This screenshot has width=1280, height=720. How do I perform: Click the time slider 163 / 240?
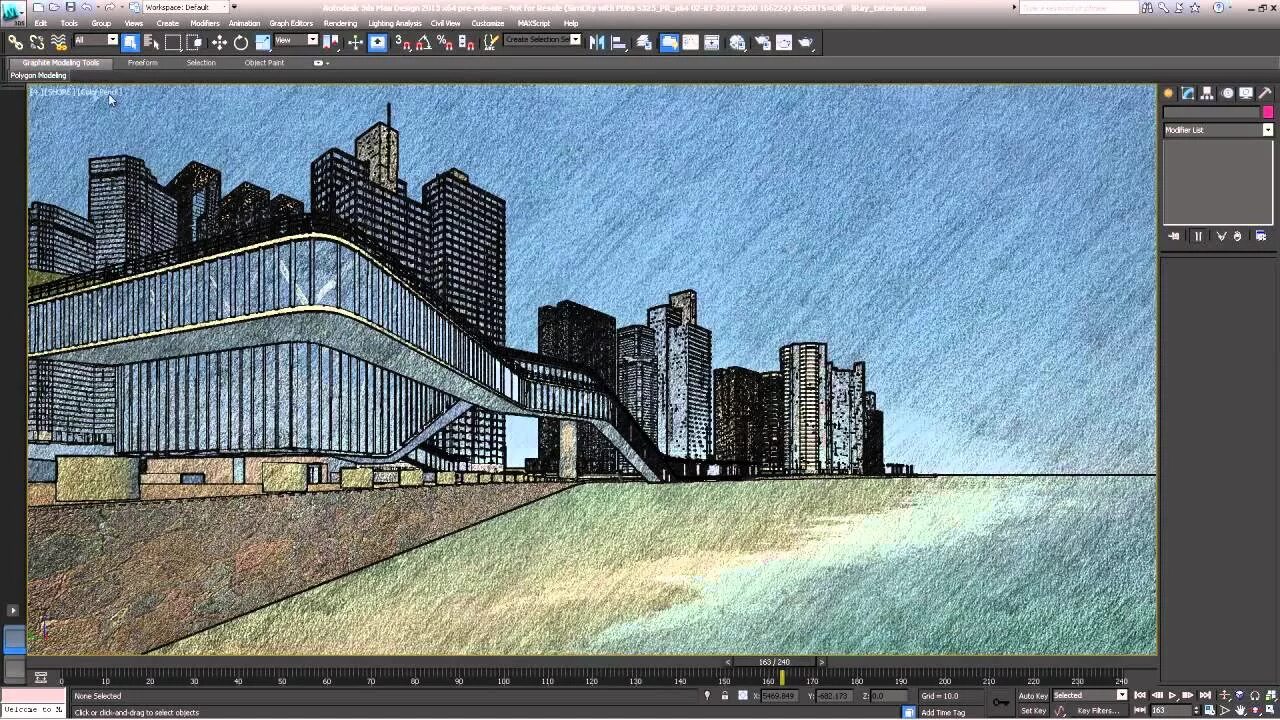click(x=774, y=662)
